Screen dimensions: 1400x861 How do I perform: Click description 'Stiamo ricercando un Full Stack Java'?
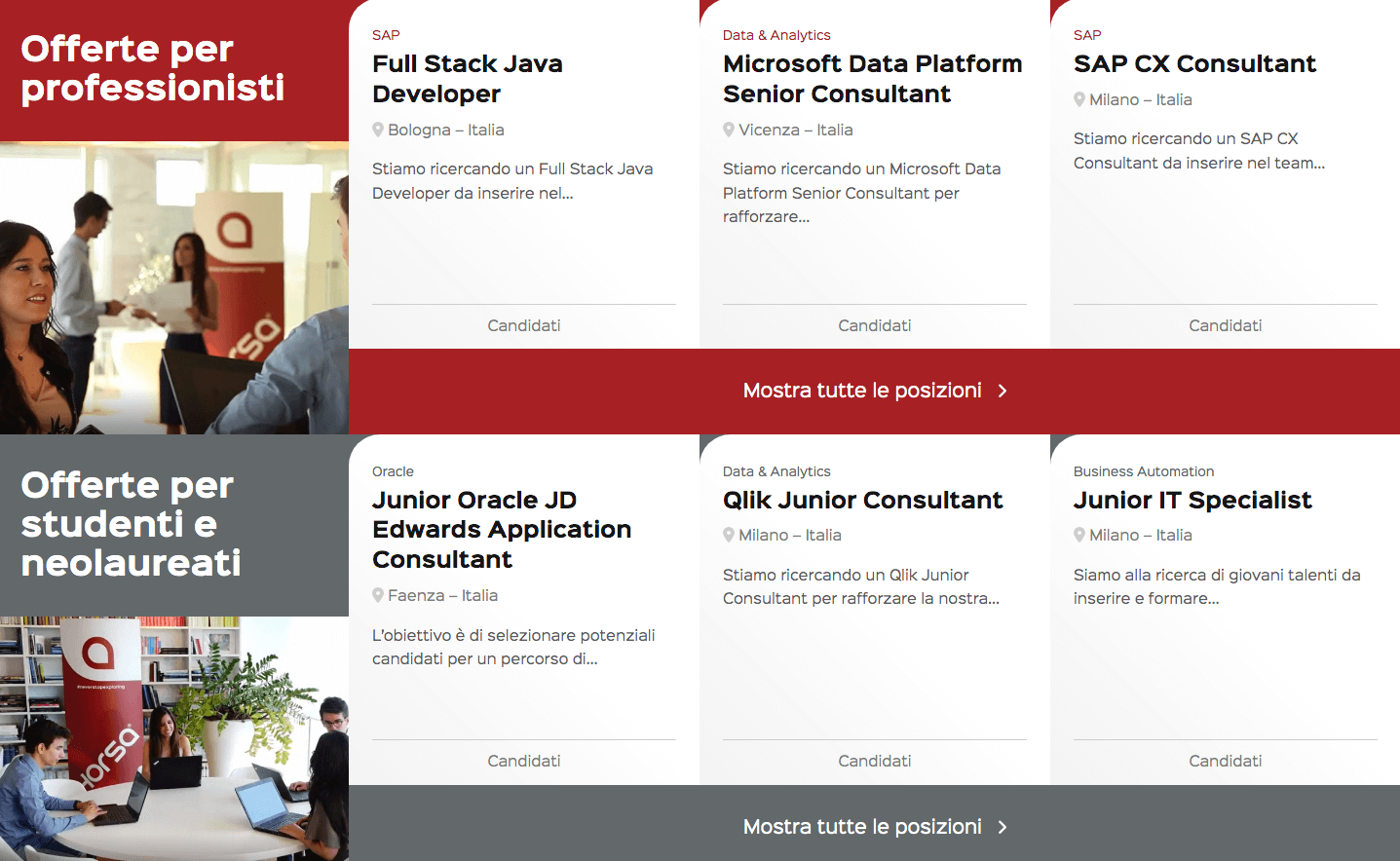click(x=512, y=181)
